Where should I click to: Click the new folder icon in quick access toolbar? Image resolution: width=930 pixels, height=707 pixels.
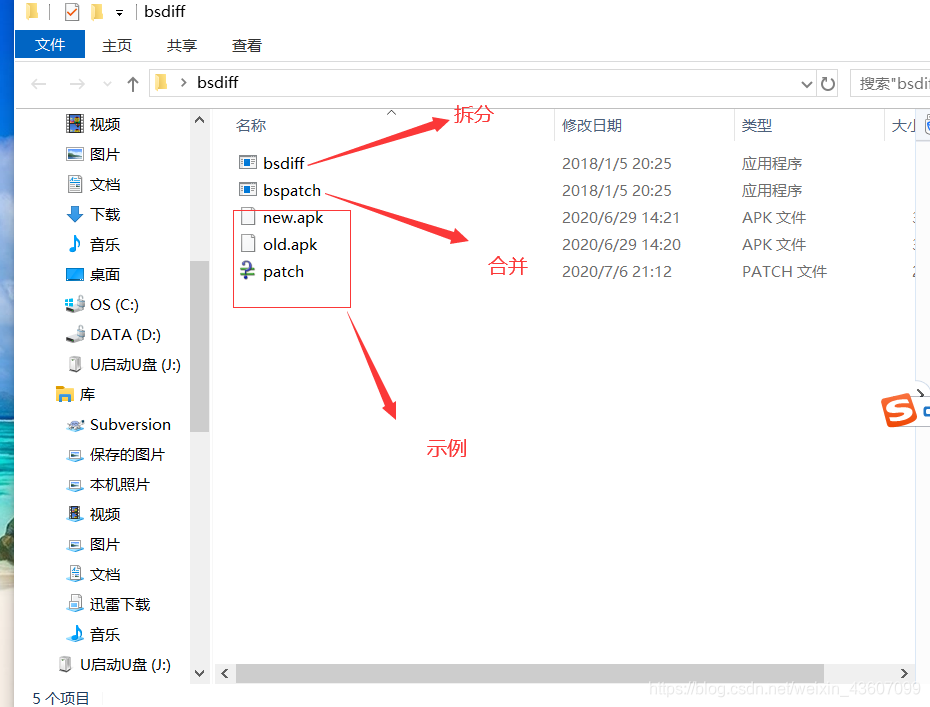point(97,12)
